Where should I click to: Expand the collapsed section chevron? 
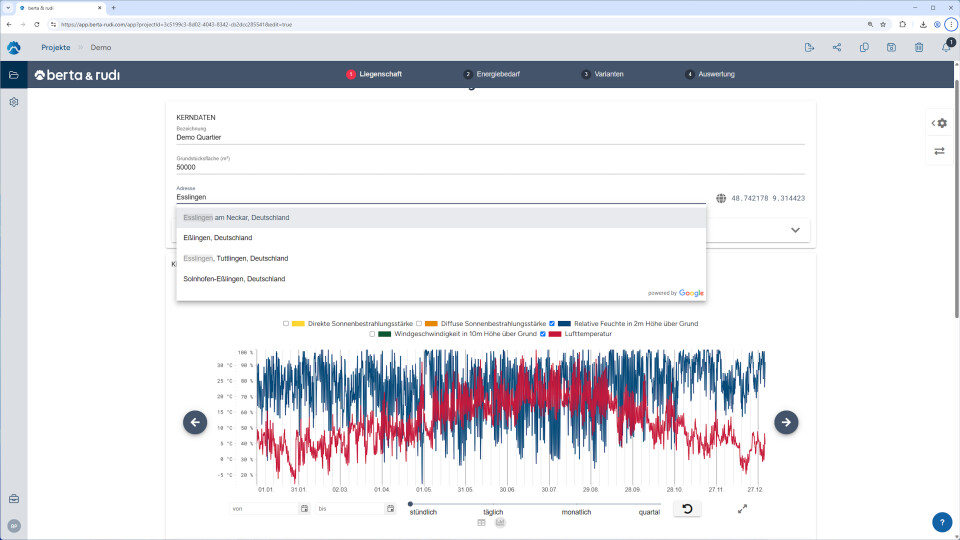point(795,230)
